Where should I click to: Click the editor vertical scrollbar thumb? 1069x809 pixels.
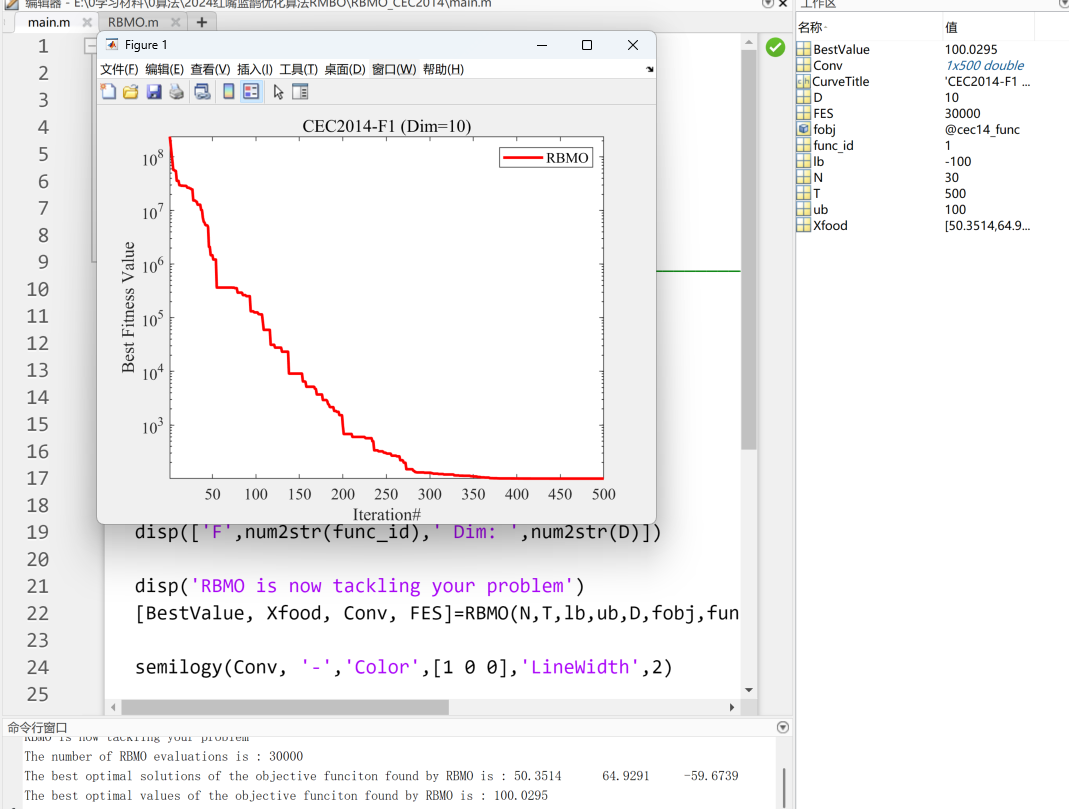point(749,249)
